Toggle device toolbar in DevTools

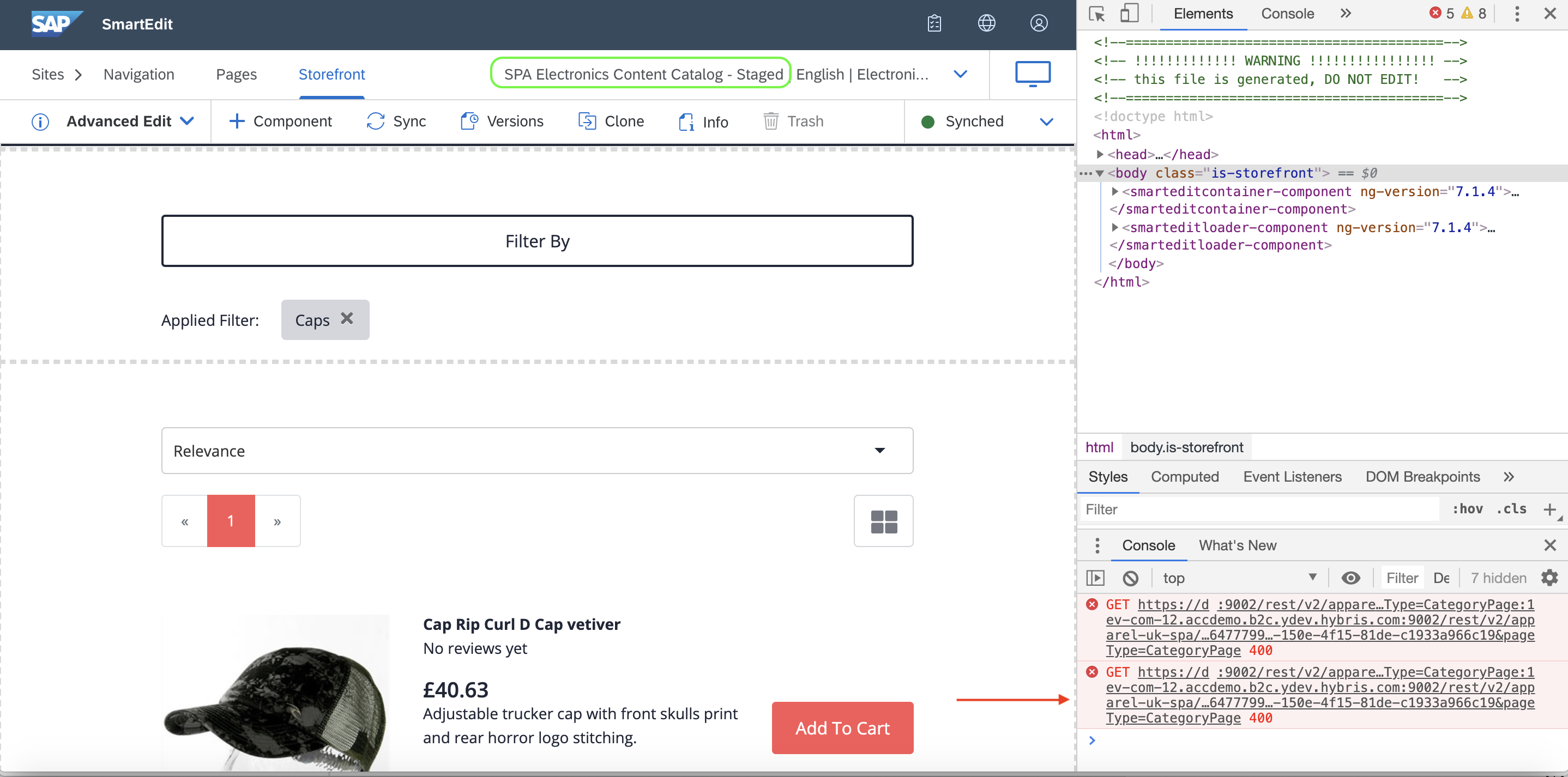(1129, 14)
